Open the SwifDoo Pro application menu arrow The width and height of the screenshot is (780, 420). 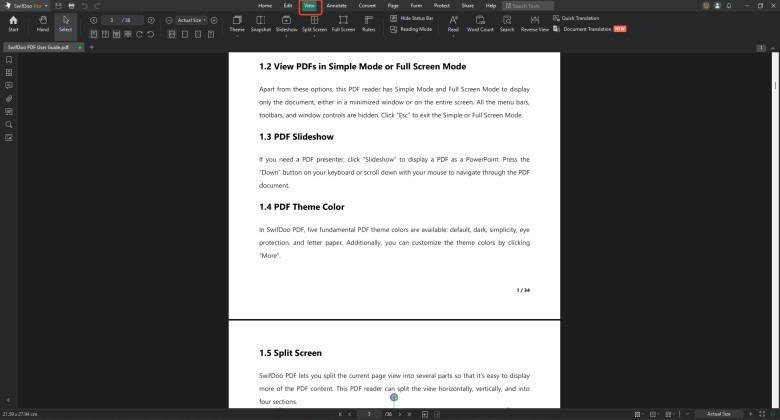(x=46, y=6)
